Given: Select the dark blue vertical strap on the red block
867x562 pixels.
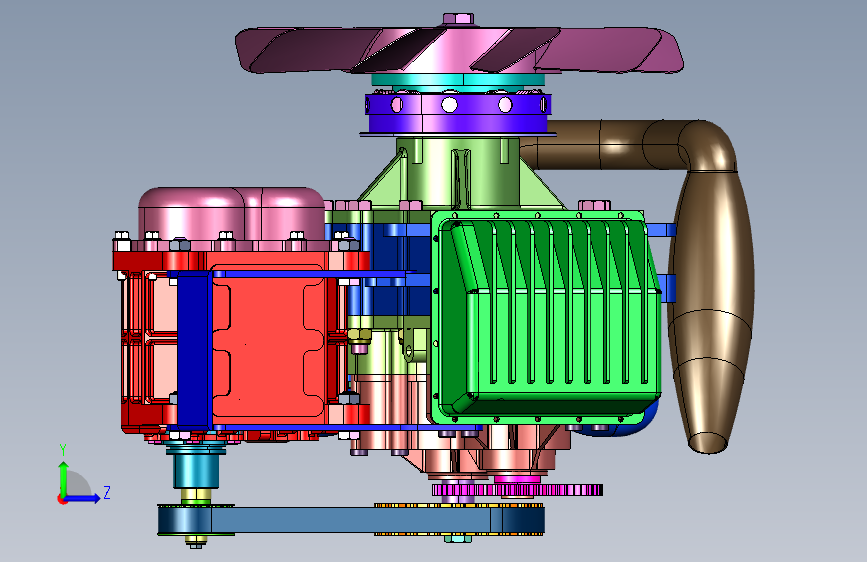Looking at the screenshot, I should coord(194,350).
